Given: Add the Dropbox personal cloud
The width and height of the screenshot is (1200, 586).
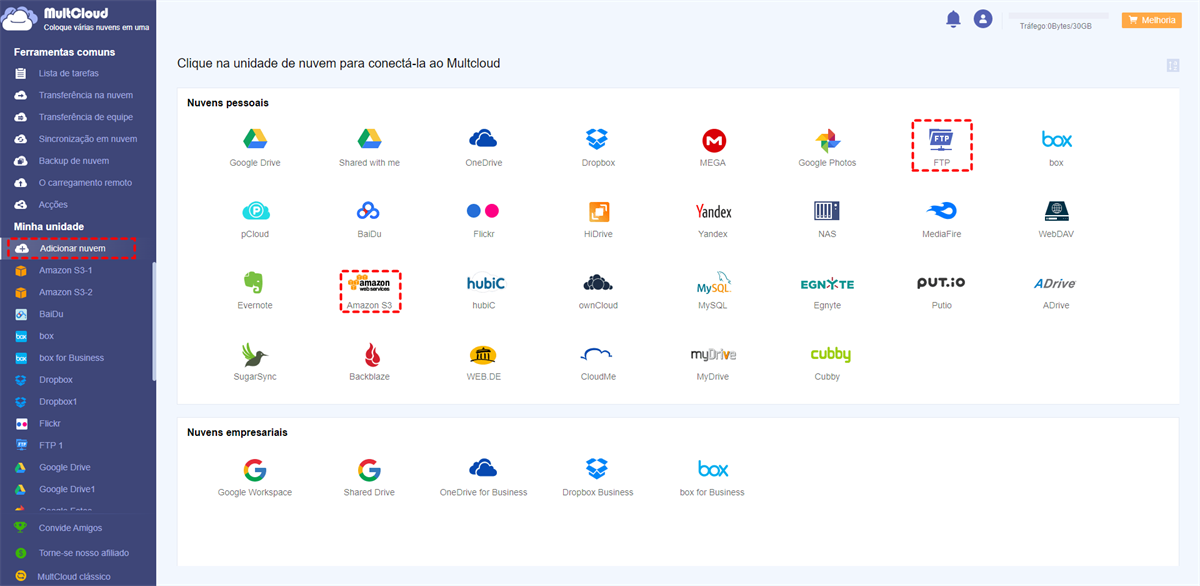Looking at the screenshot, I should click(x=597, y=139).
